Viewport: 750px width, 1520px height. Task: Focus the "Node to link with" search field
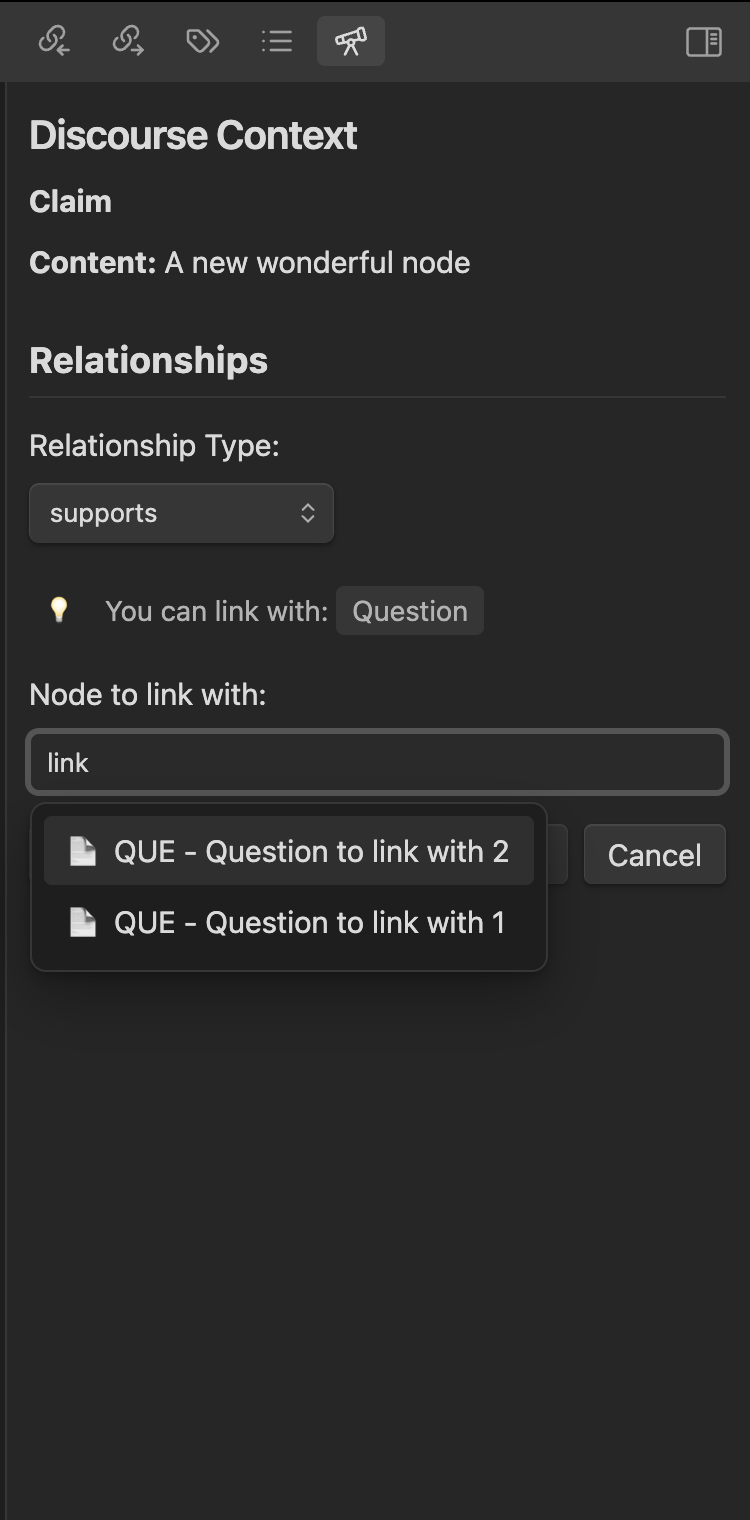(x=377, y=763)
